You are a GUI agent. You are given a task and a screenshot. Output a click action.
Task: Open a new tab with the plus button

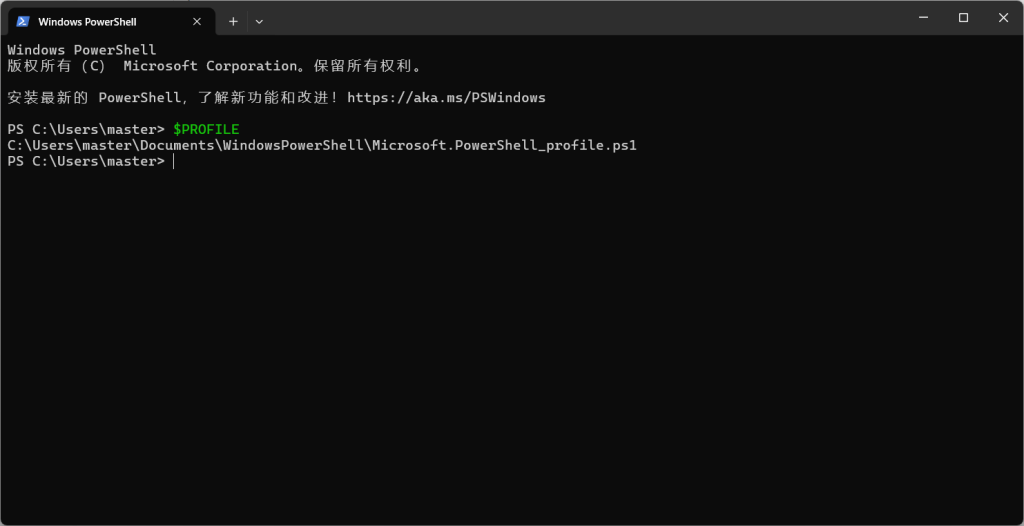click(233, 22)
